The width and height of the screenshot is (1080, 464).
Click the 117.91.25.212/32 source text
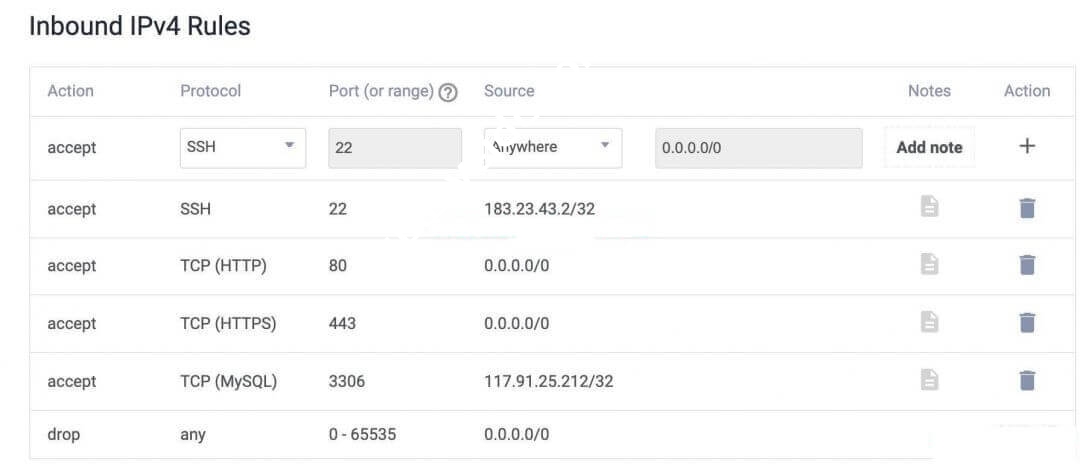[x=548, y=381]
